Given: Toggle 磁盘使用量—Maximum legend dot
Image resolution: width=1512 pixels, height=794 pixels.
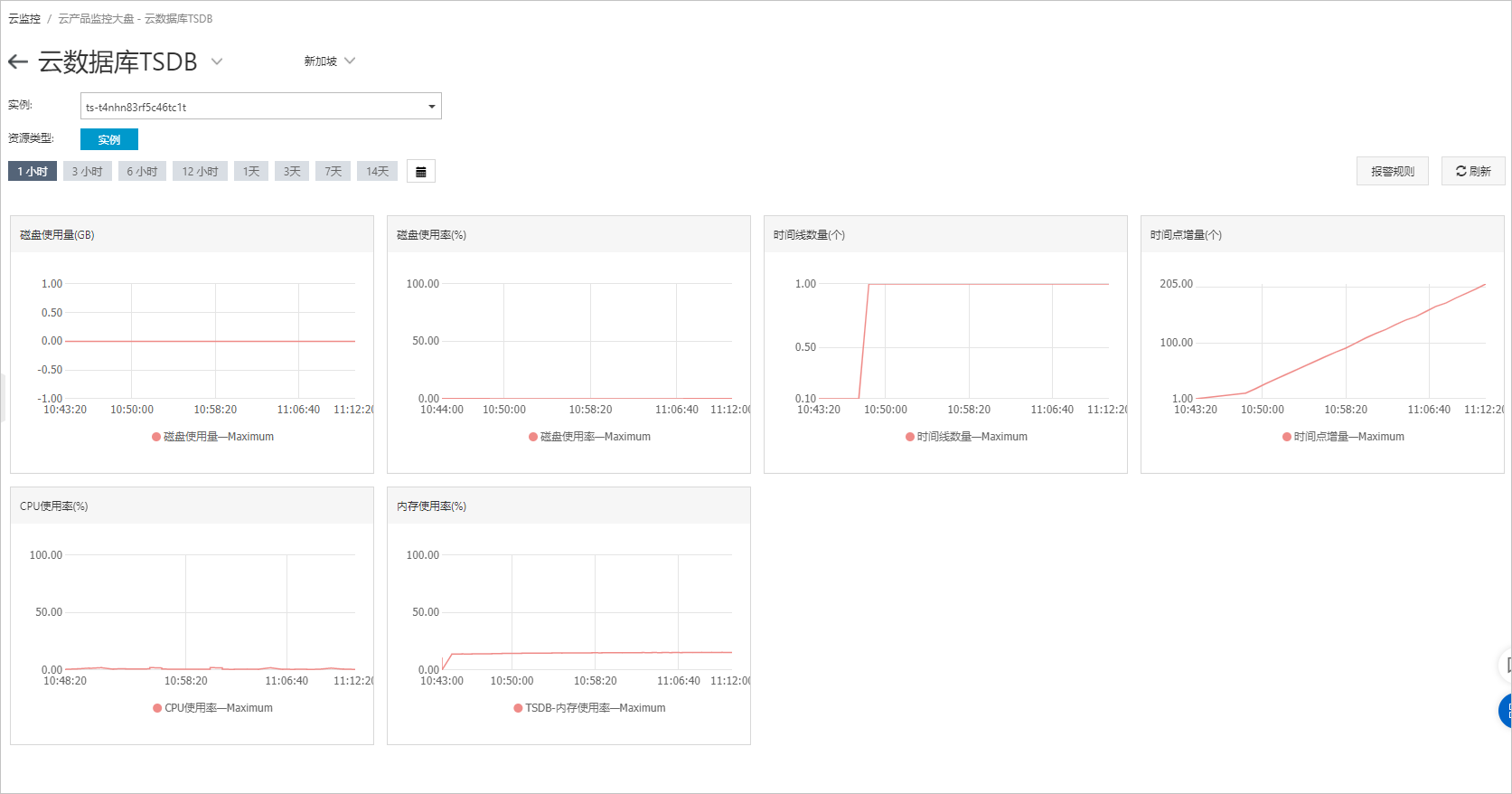Looking at the screenshot, I should 156,437.
